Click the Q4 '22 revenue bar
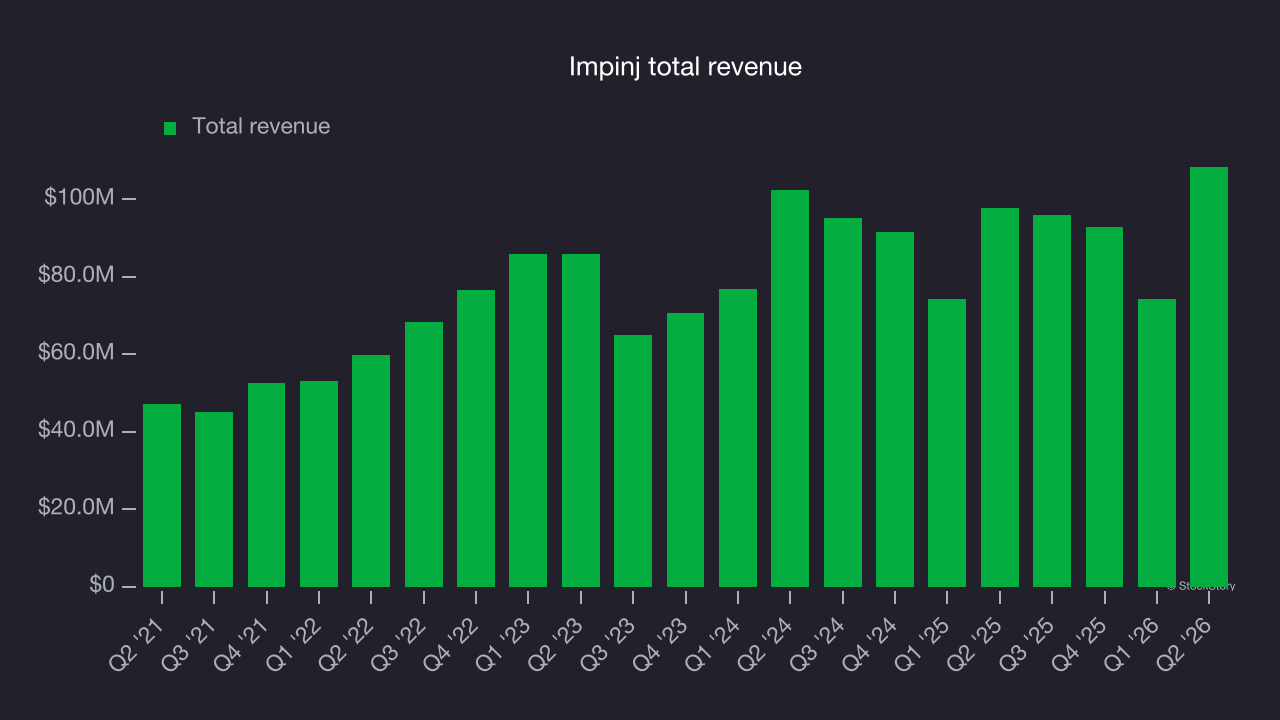The width and height of the screenshot is (1280, 720). [476, 438]
